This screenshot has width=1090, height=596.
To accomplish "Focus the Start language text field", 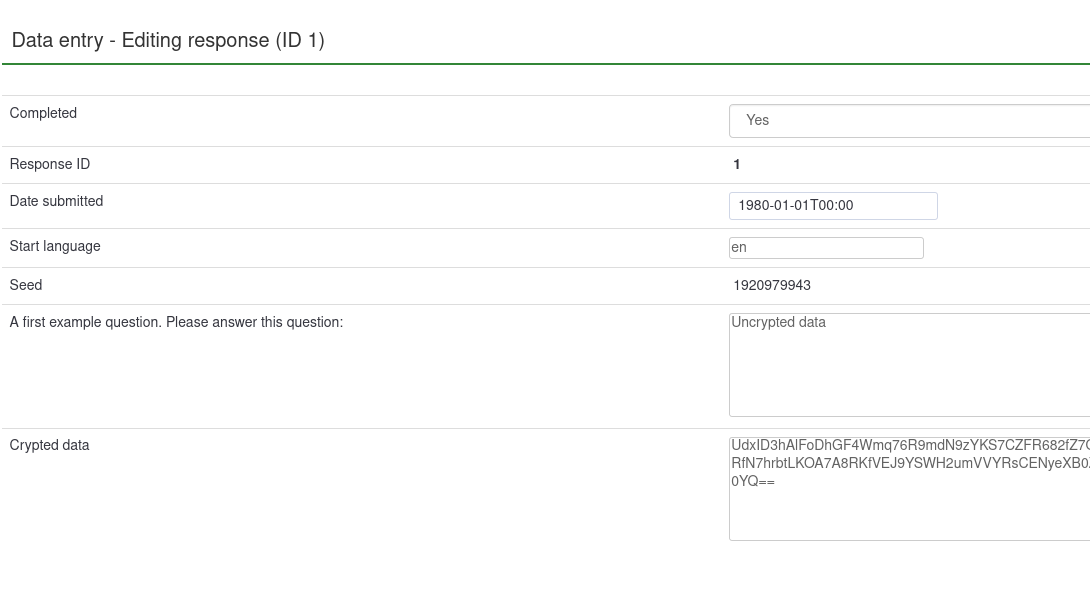I will [x=826, y=248].
